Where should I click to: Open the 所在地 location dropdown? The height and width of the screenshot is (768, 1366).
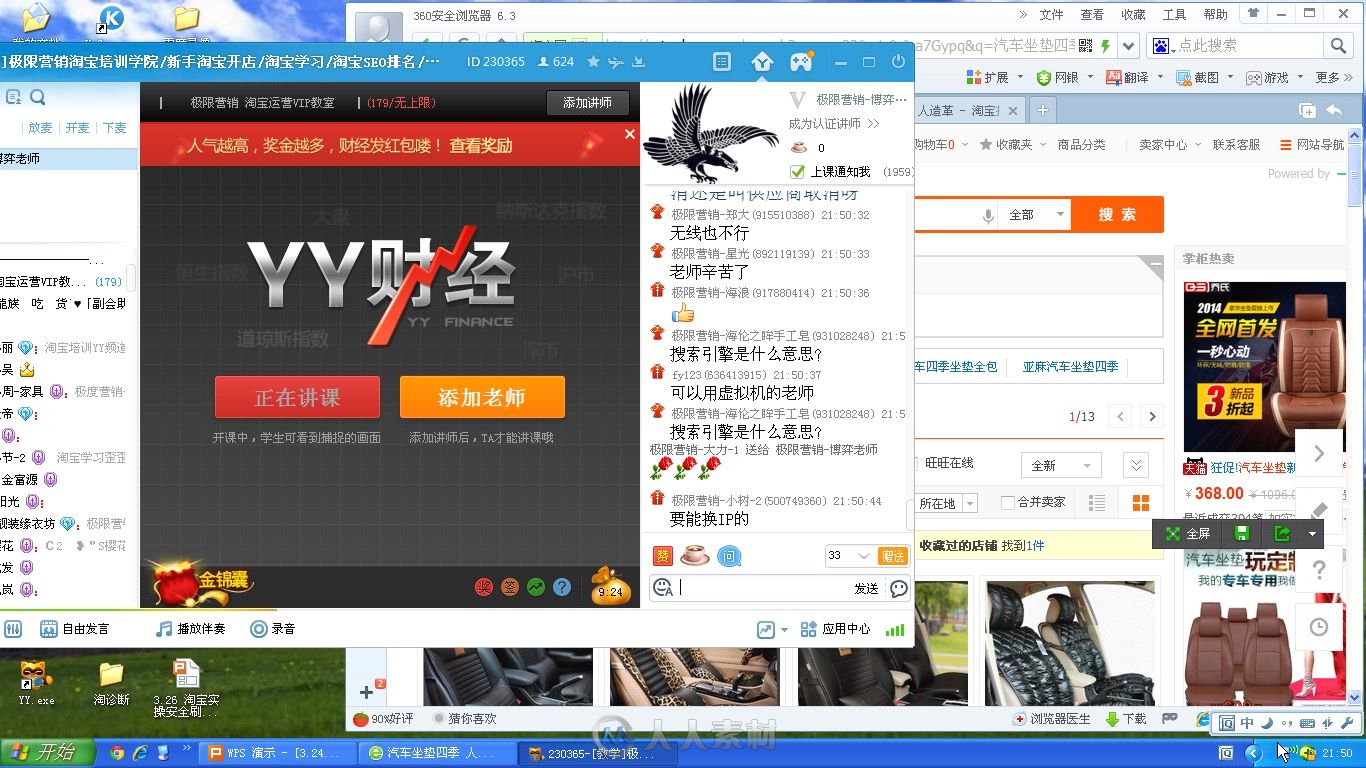[947, 503]
